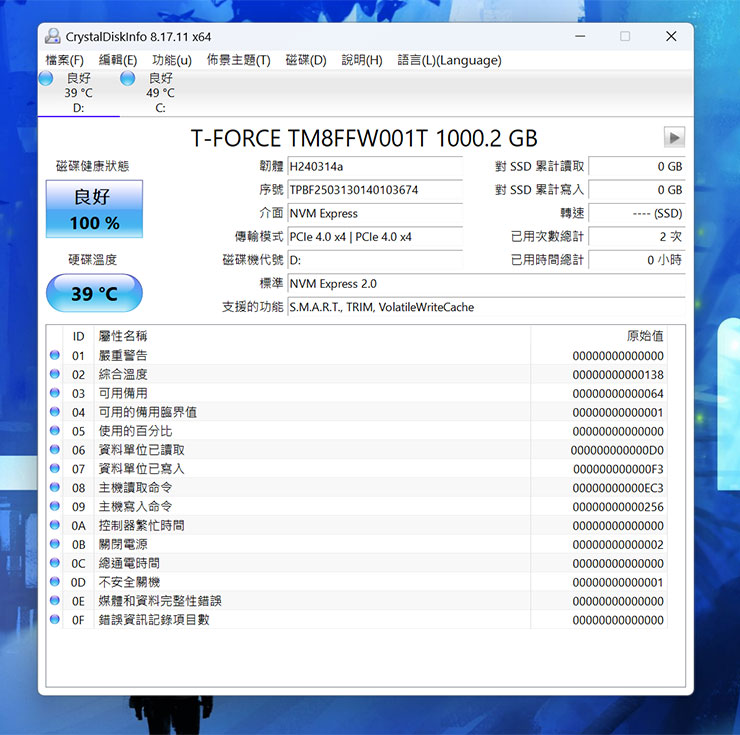Select the 04 可用的備用臨界值 row

click(357, 412)
